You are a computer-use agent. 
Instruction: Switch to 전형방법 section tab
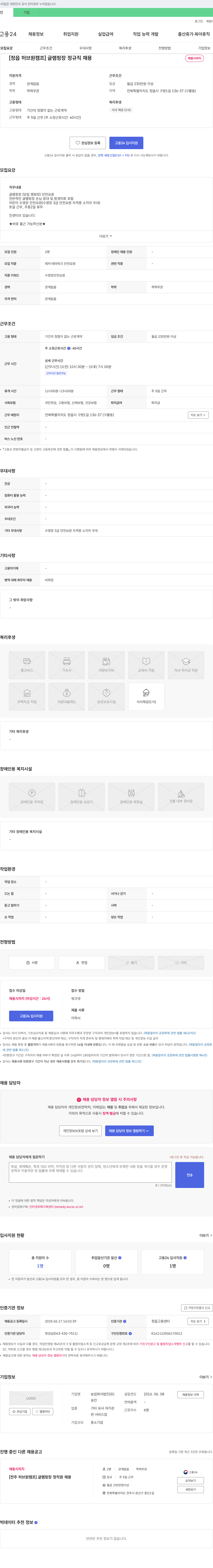pyautogui.click(x=165, y=48)
